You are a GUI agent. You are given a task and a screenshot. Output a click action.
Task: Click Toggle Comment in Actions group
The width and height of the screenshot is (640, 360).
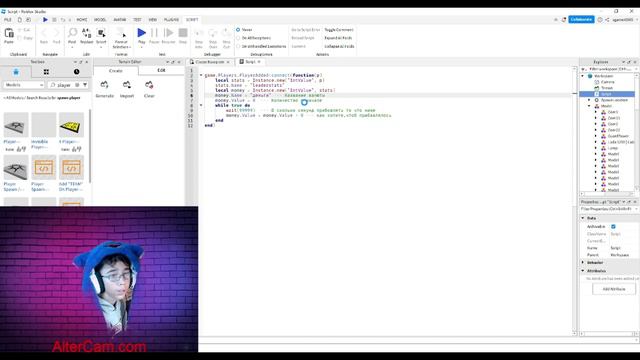[x=339, y=30]
